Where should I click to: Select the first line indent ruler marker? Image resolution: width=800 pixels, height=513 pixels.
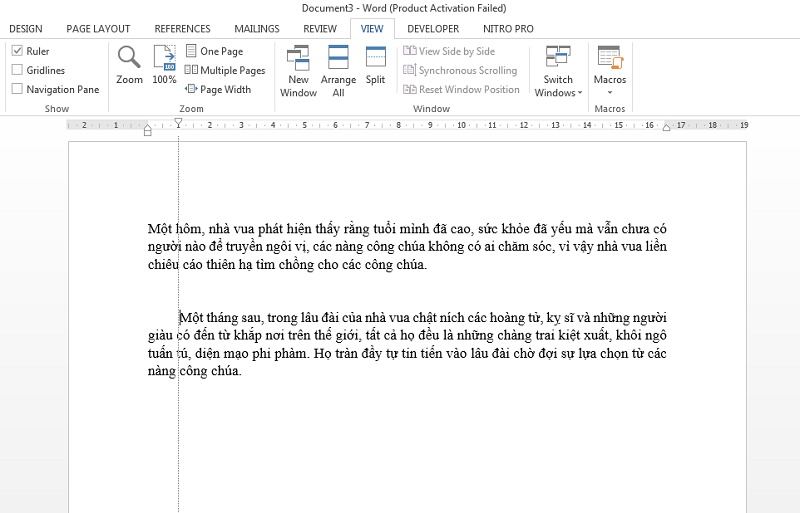click(178, 123)
